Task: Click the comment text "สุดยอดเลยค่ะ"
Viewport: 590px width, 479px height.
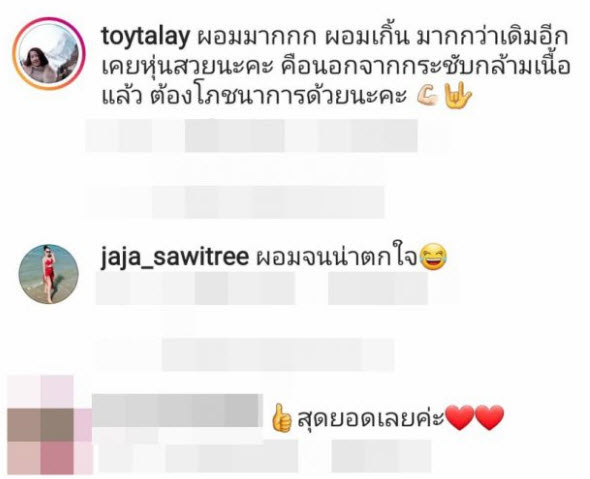Action: (371, 419)
